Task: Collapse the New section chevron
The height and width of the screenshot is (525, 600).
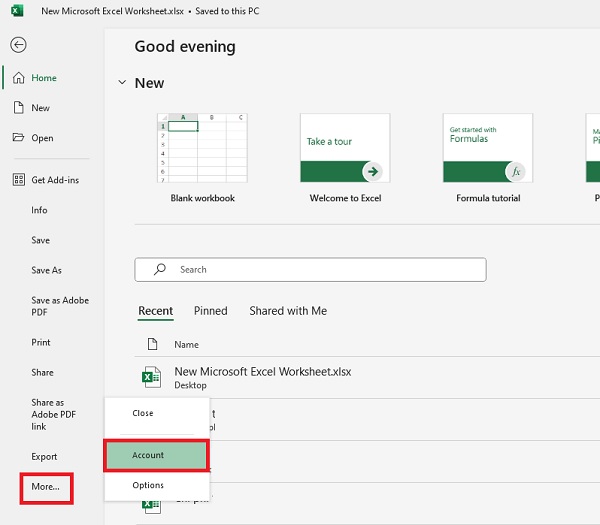Action: click(x=122, y=82)
